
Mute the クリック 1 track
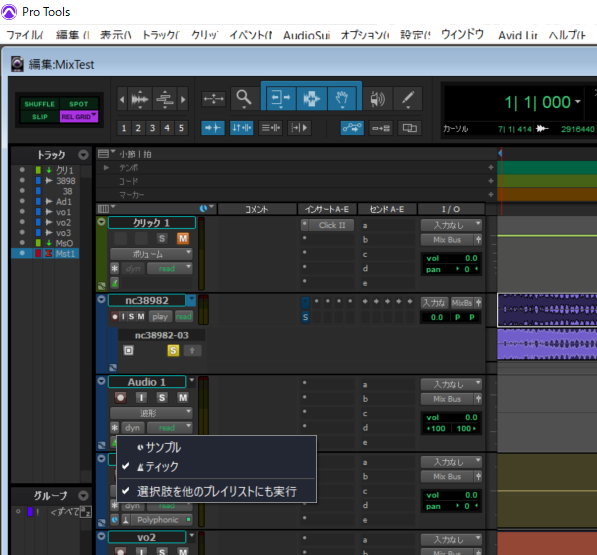tap(183, 239)
